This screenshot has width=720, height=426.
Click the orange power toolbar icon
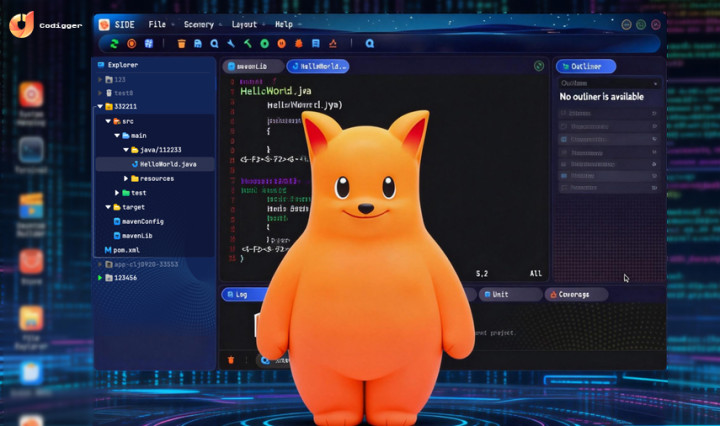[x=281, y=44]
